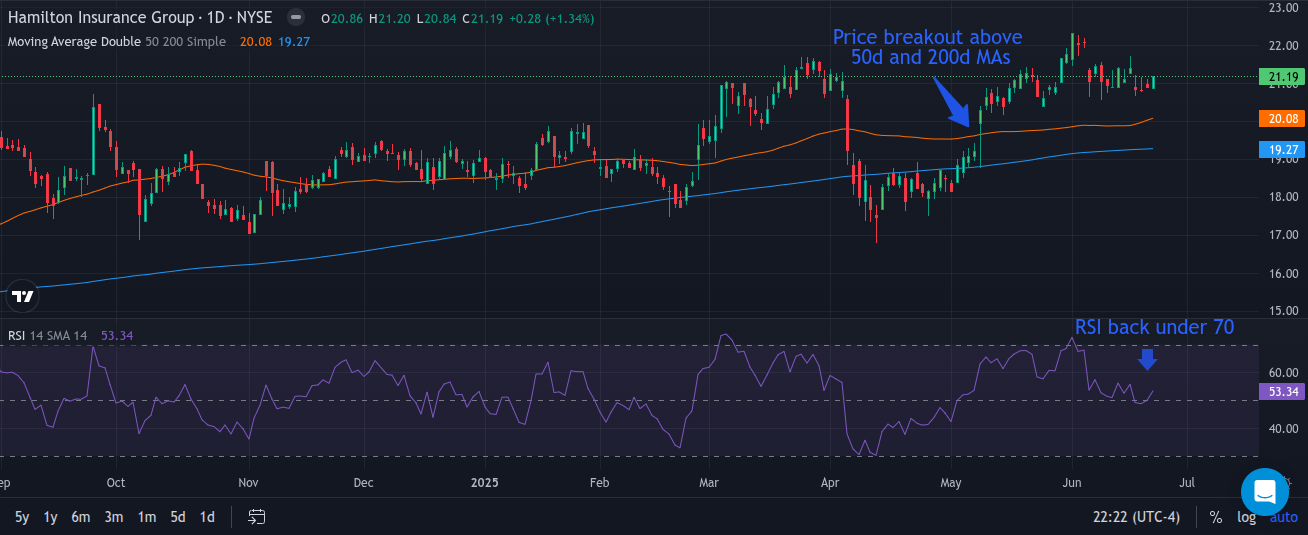Click the Apr time axis label
This screenshot has height=535, width=1308.
pos(829,483)
